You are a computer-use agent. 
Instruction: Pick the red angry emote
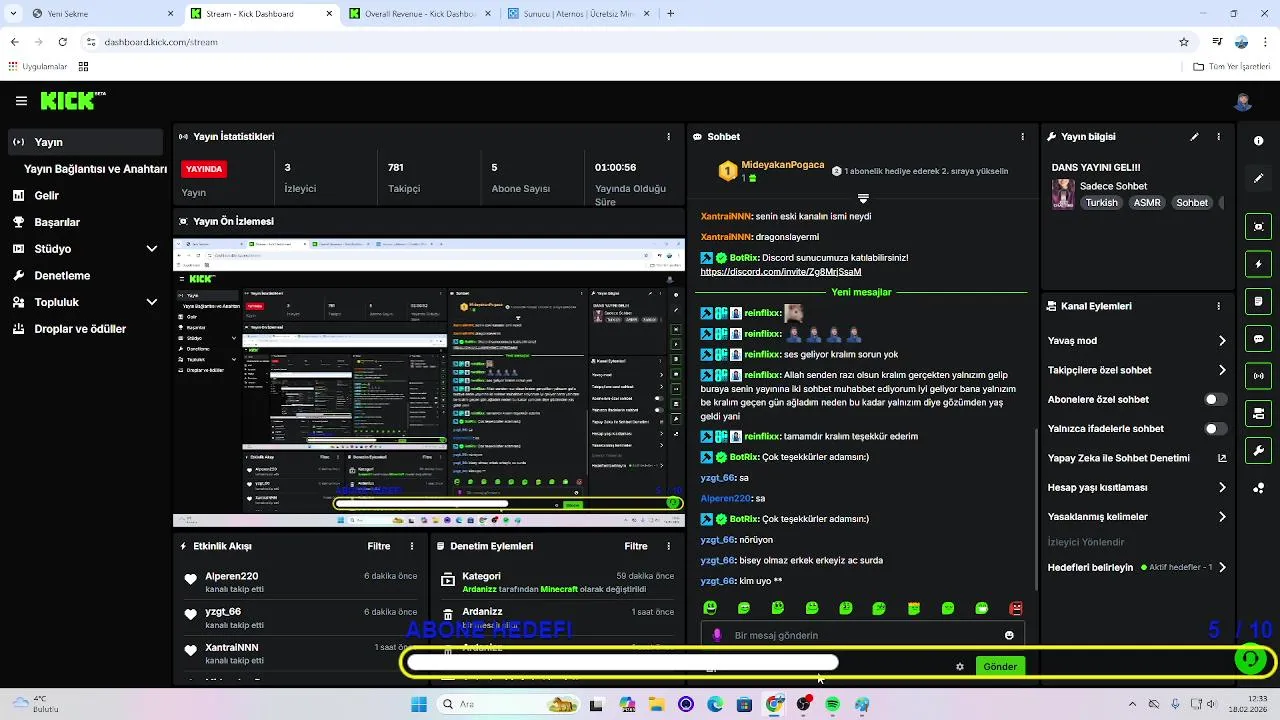click(1016, 608)
